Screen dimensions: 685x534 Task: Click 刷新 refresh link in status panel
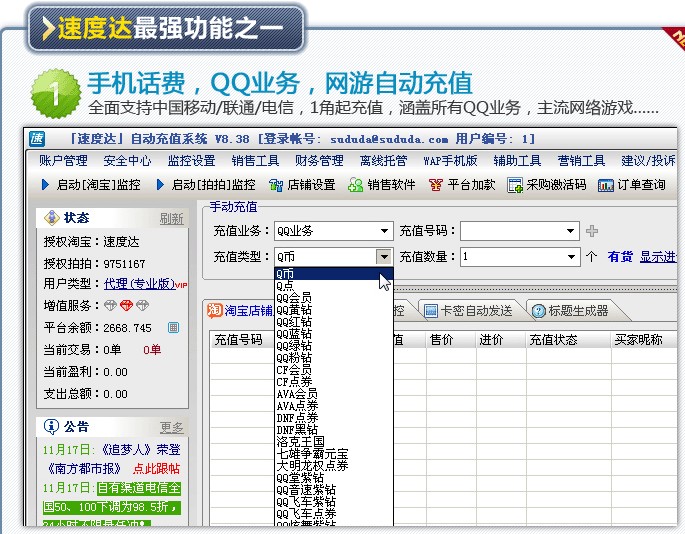click(171, 218)
